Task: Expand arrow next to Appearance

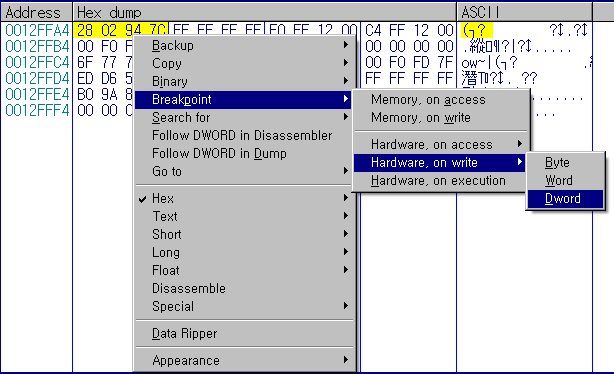Action: pyautogui.click(x=346, y=360)
